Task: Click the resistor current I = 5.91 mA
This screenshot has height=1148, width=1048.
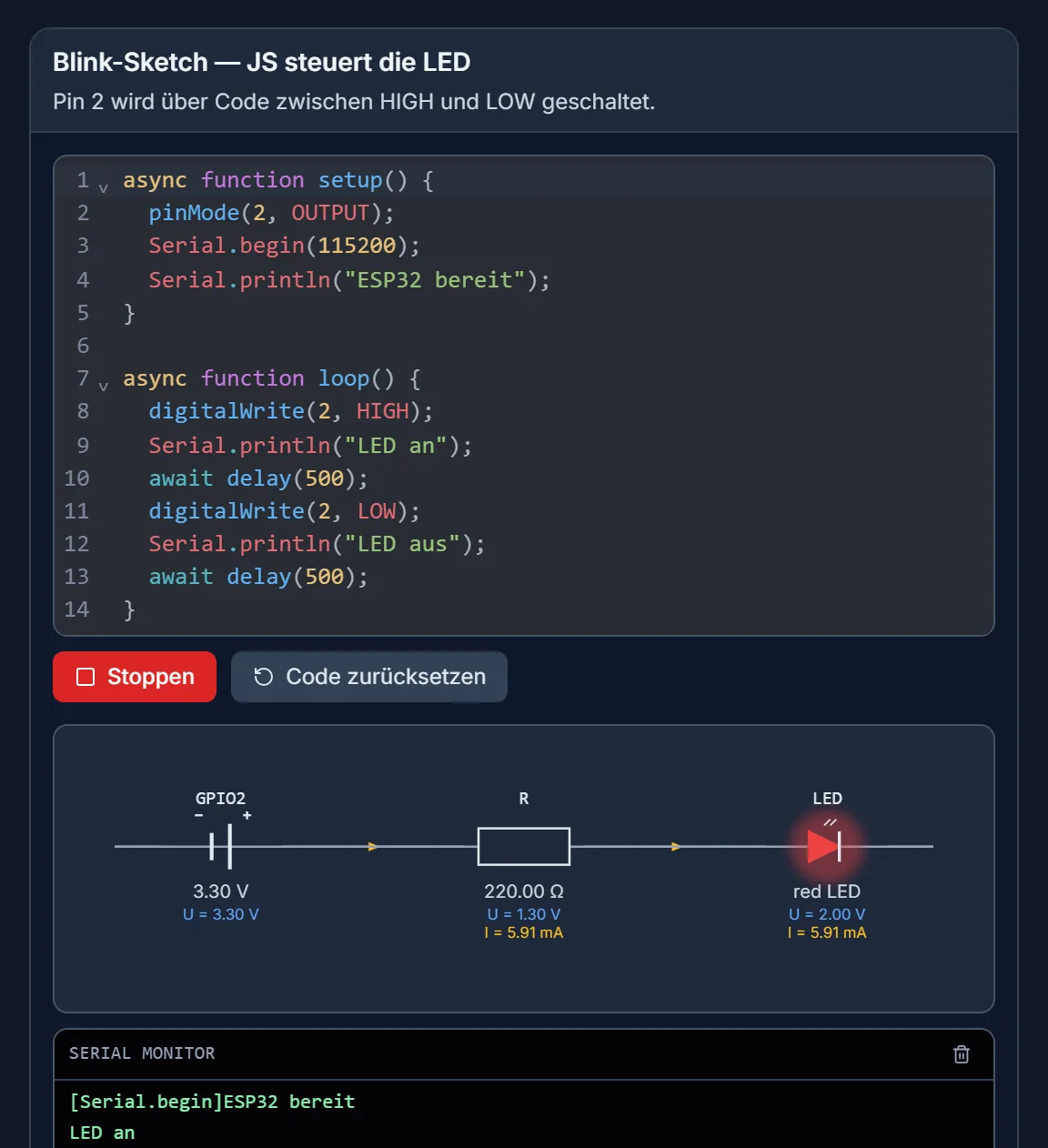Action: 524,932
